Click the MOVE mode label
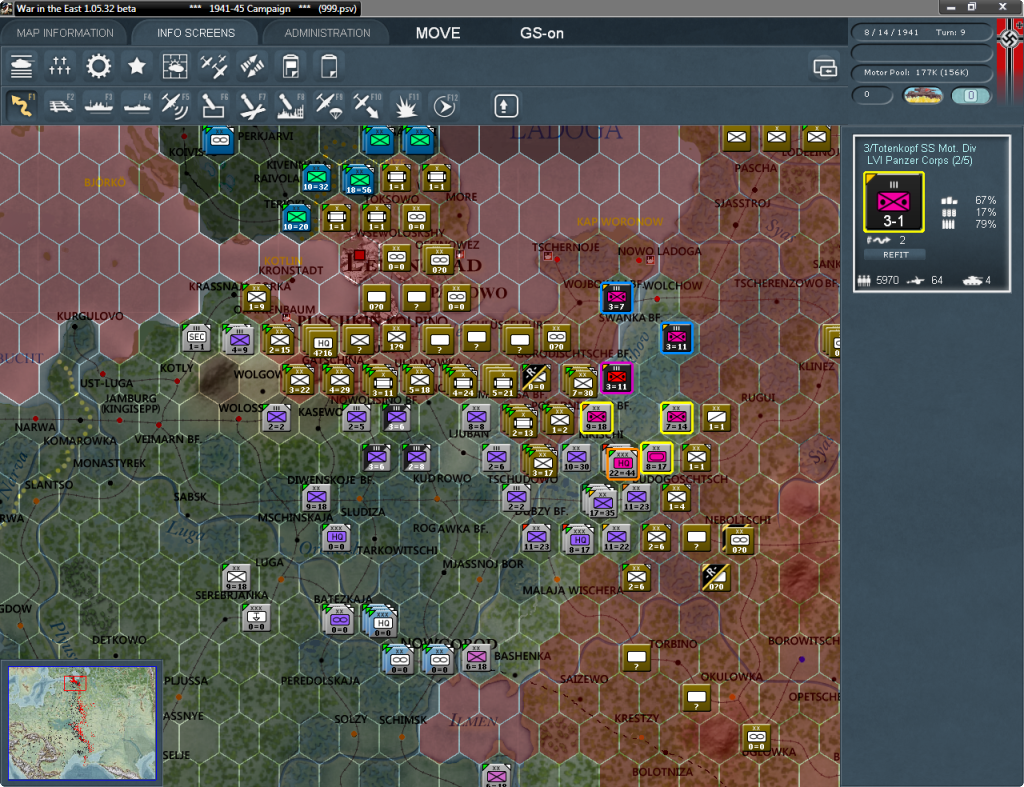 pos(438,33)
